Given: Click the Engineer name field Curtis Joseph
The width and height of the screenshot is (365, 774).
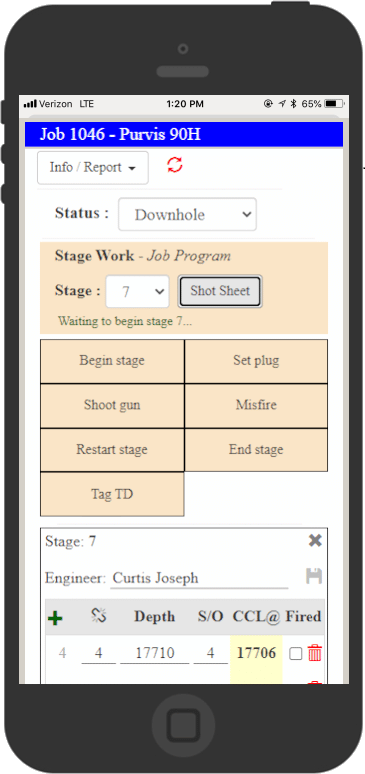Looking at the screenshot, I should pos(199,578).
